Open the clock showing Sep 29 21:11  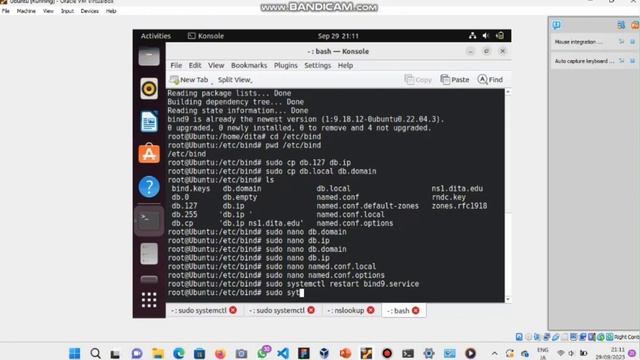338,36
